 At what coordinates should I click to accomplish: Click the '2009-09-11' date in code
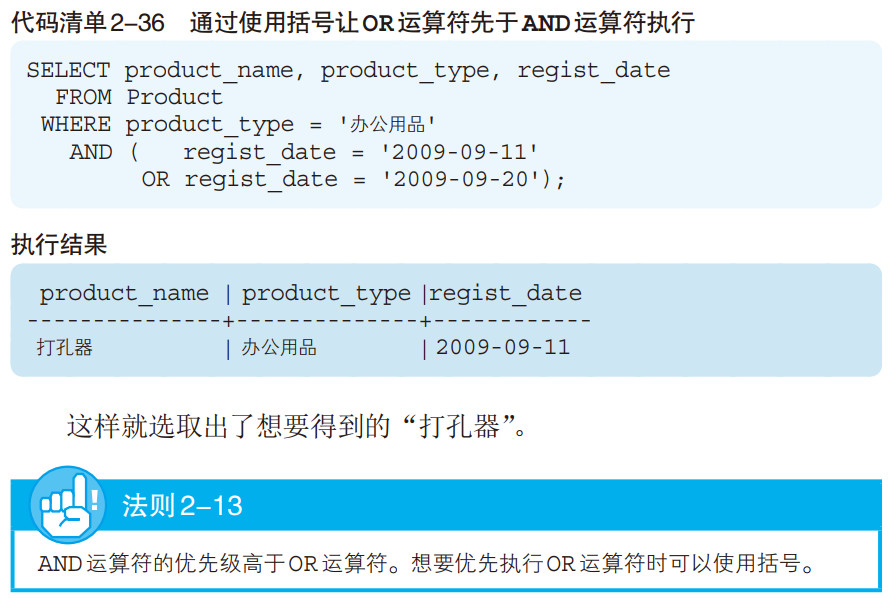coord(459,152)
